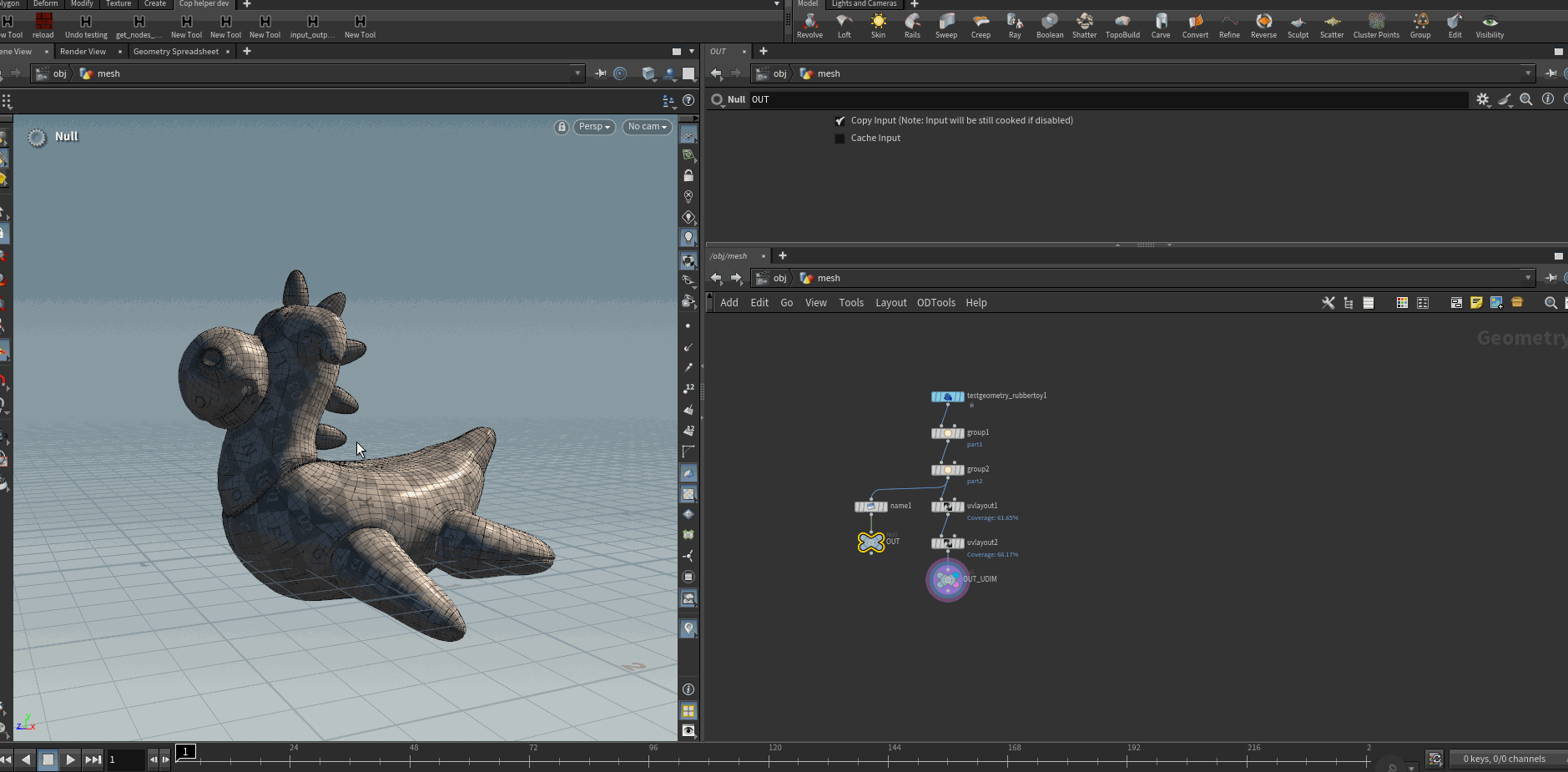This screenshot has width=1568, height=772.
Task: Enable the Cache Input option
Action: tap(840, 138)
